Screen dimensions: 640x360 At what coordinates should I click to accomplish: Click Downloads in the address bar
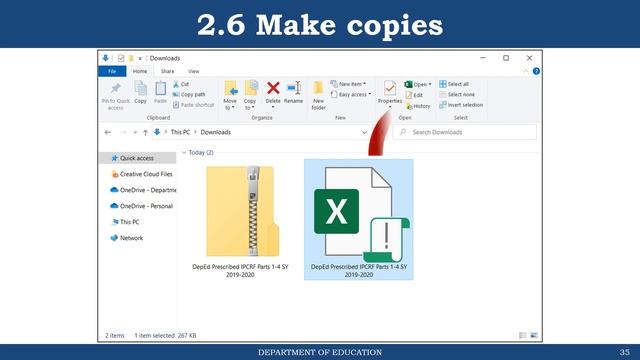pyautogui.click(x=216, y=132)
